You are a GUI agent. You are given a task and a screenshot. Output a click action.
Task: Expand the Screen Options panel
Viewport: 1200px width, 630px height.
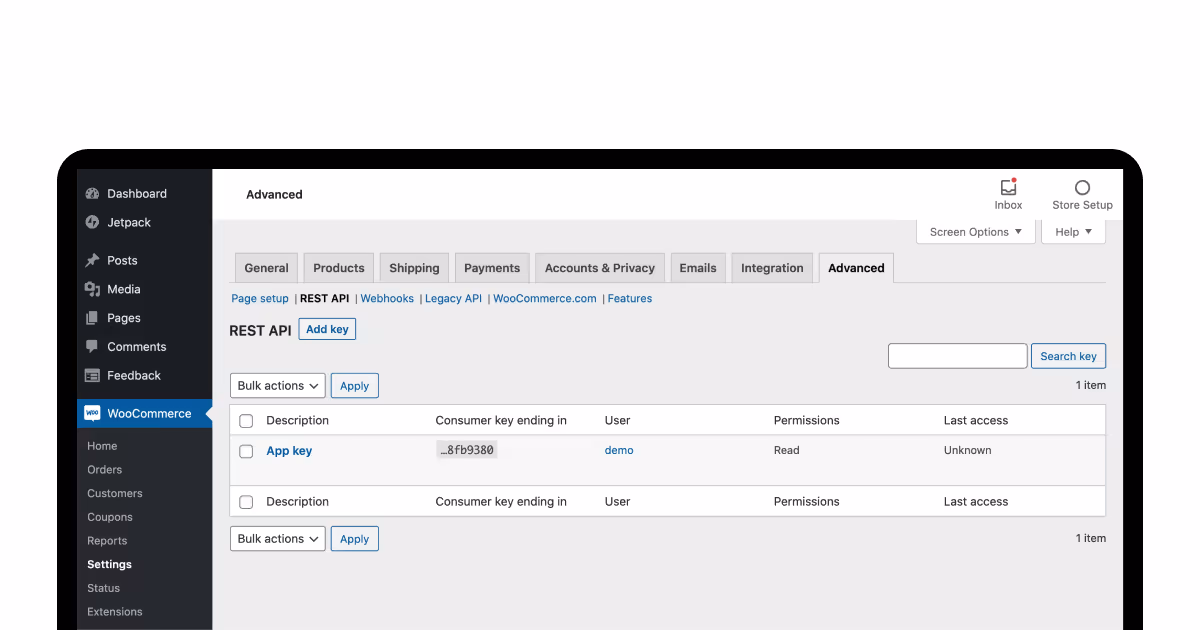(x=975, y=232)
